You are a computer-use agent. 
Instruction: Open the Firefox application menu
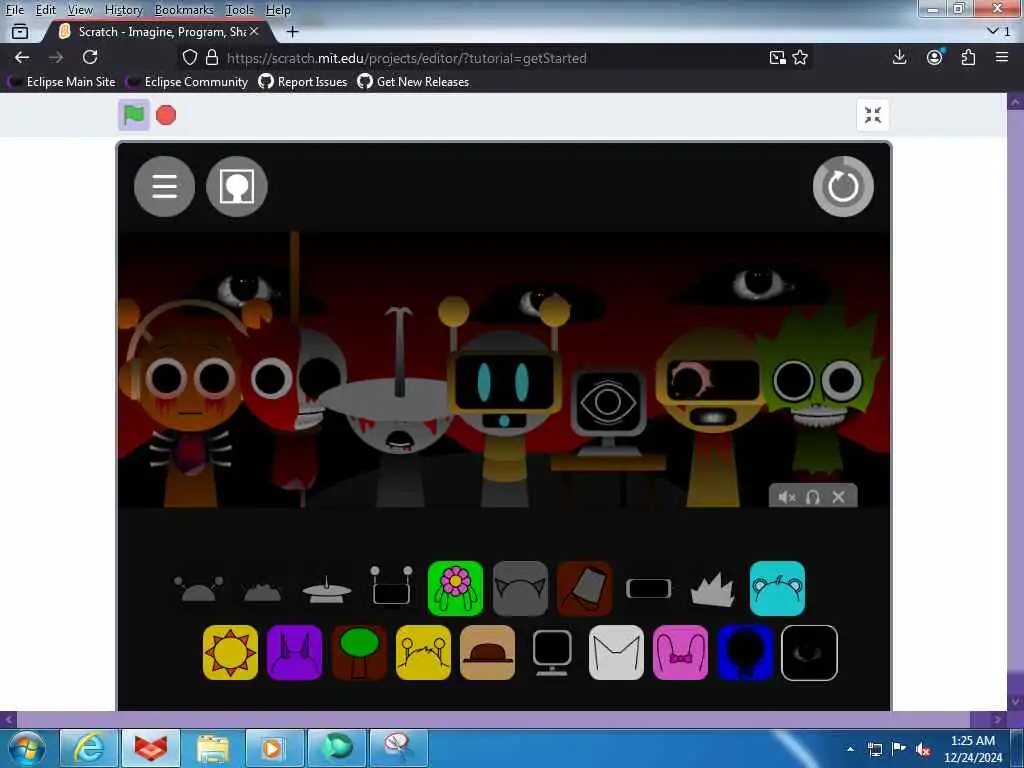point(1002,57)
